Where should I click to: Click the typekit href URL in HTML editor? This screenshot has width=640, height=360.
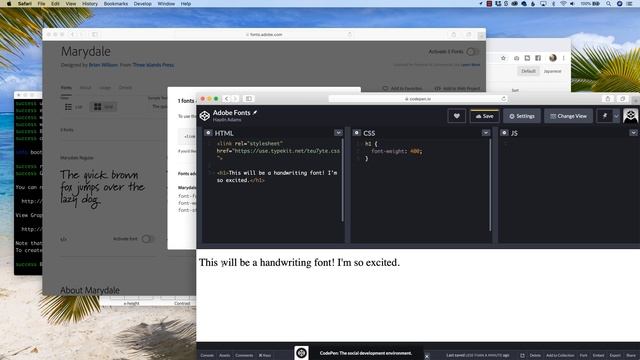pos(286,151)
